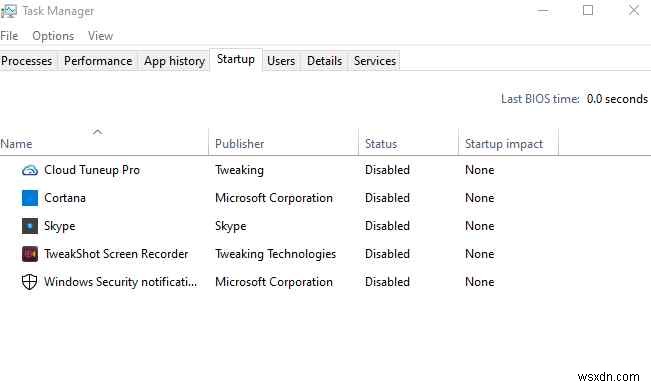Click the Windows Security shield icon
This screenshot has height=387, width=651.
pos(29,282)
